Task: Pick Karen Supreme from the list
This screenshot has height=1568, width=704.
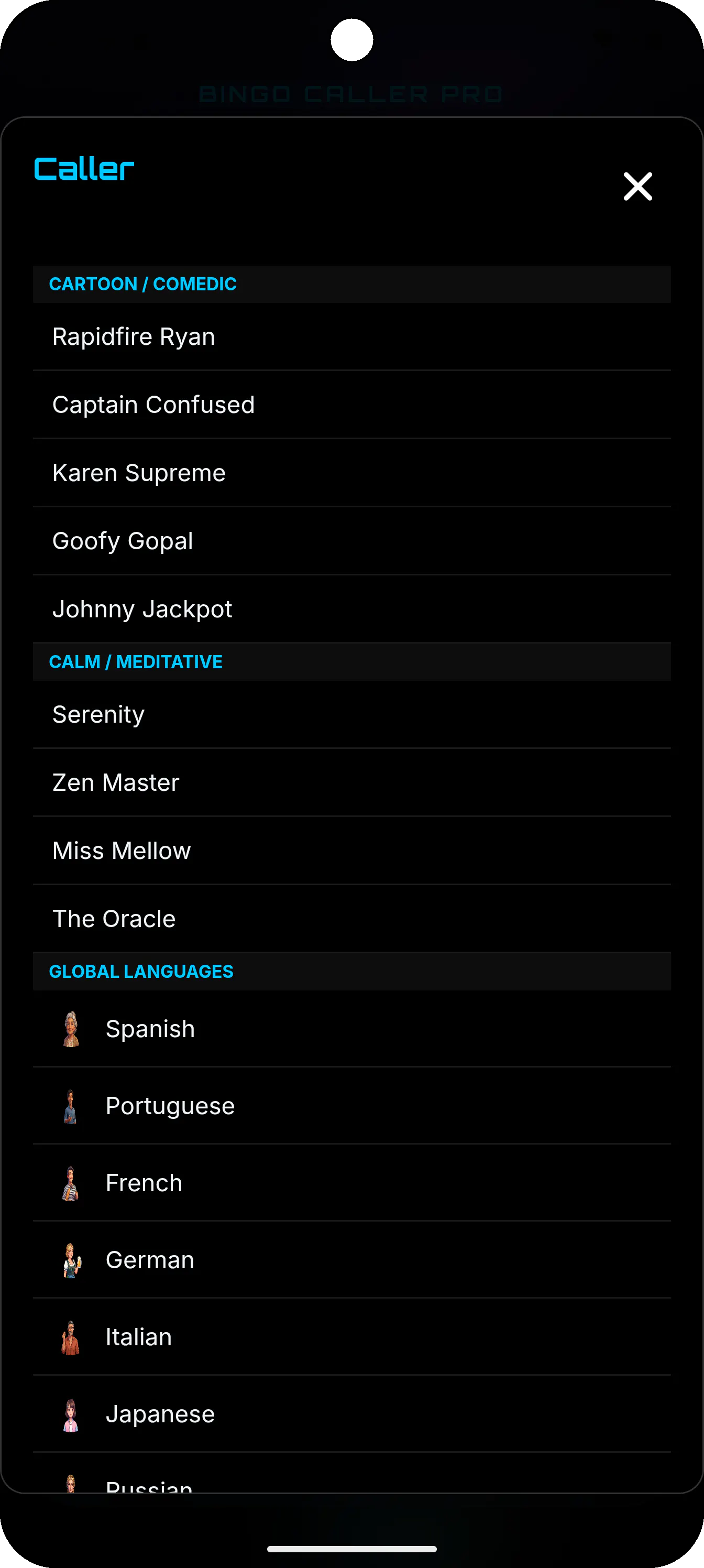Action: pyautogui.click(x=351, y=473)
